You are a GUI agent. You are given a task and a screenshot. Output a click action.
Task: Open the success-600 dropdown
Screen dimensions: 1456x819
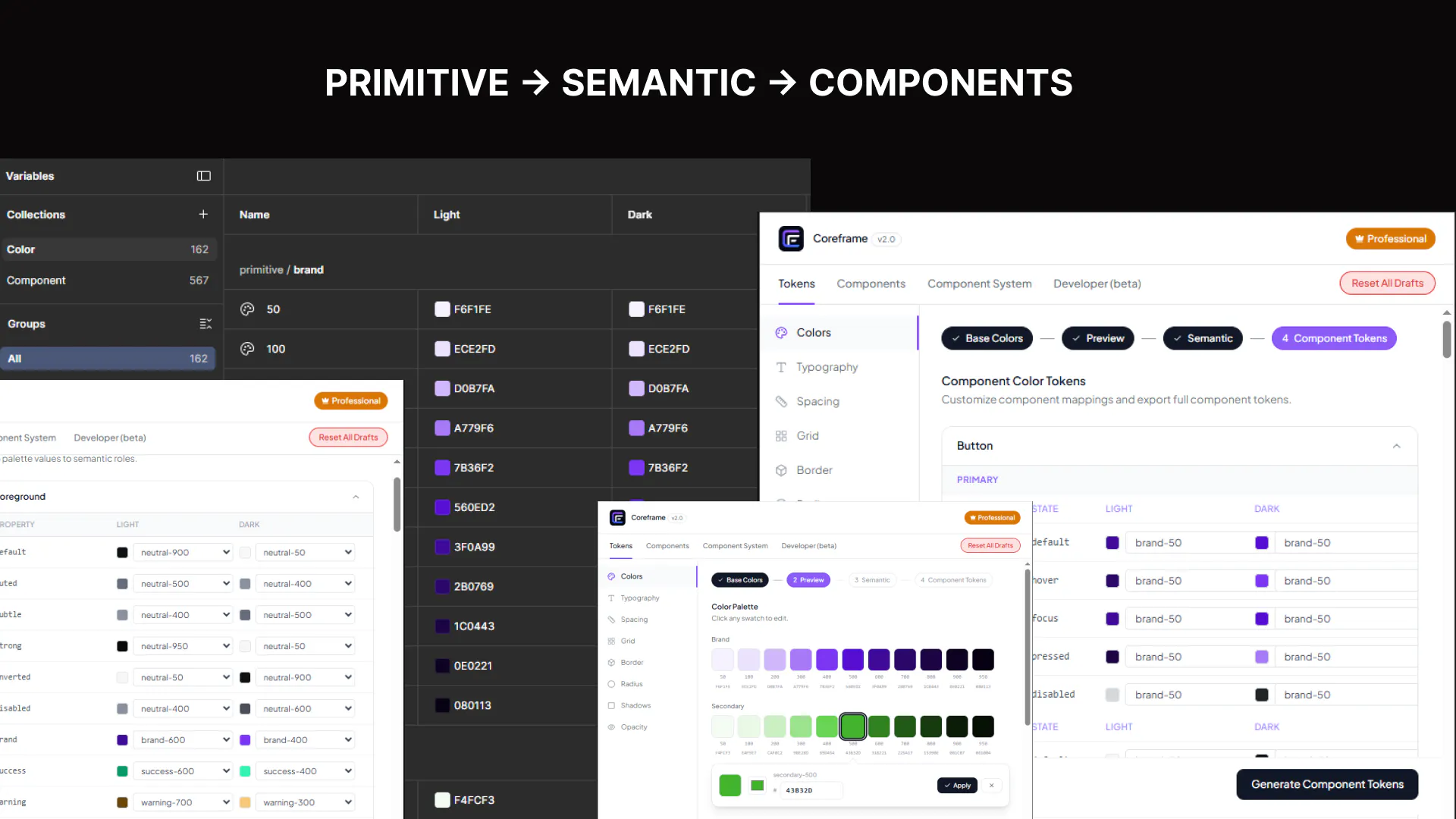182,771
